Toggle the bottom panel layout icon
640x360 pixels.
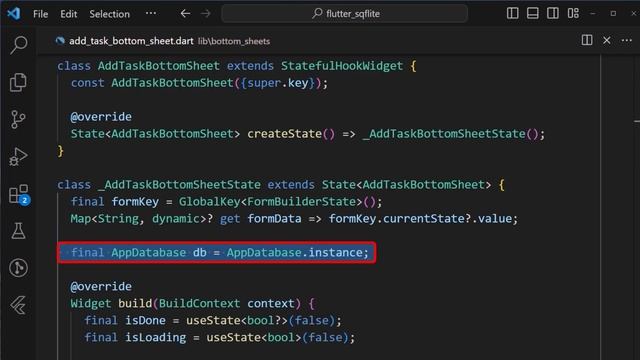(533, 13)
